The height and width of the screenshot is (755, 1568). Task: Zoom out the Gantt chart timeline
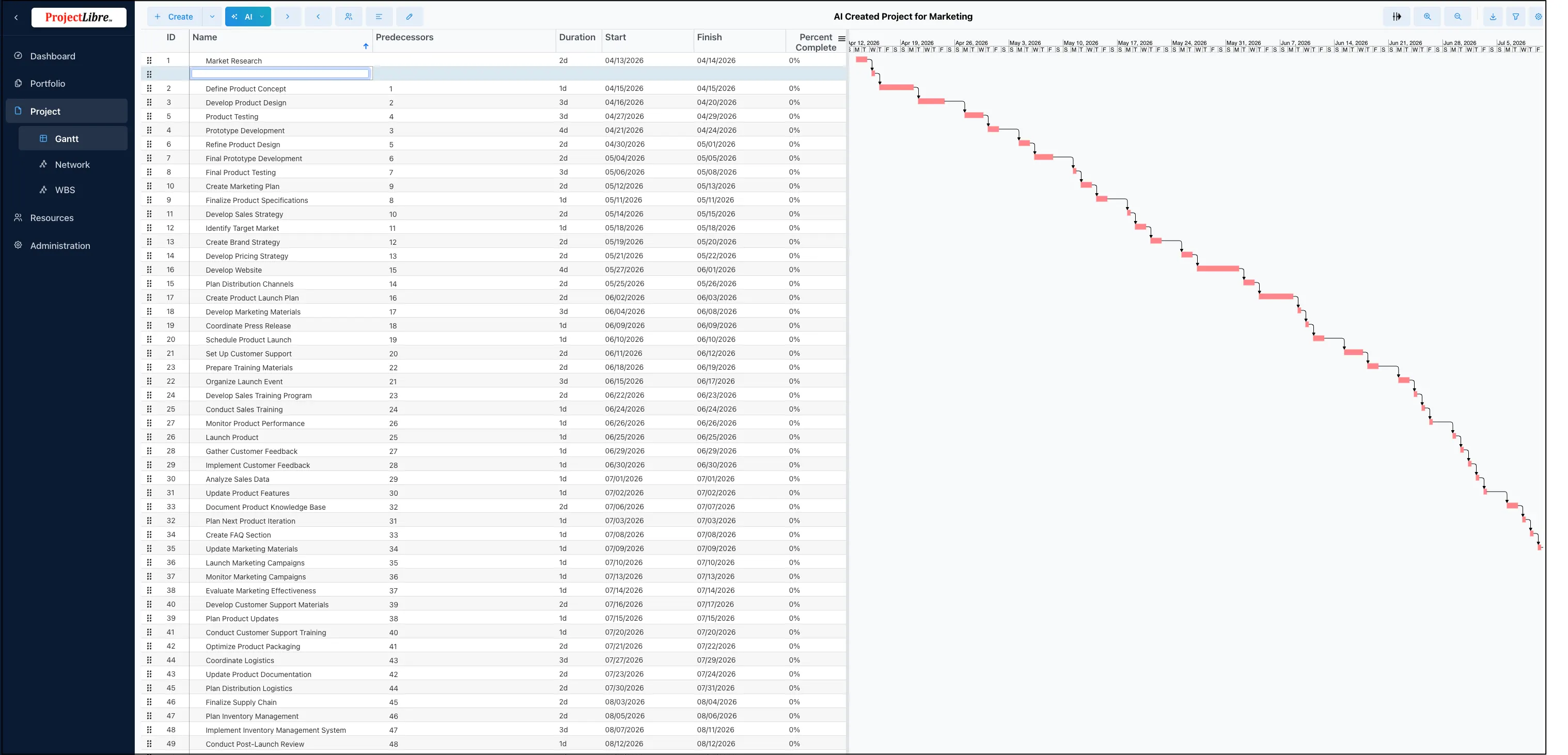click(1457, 17)
